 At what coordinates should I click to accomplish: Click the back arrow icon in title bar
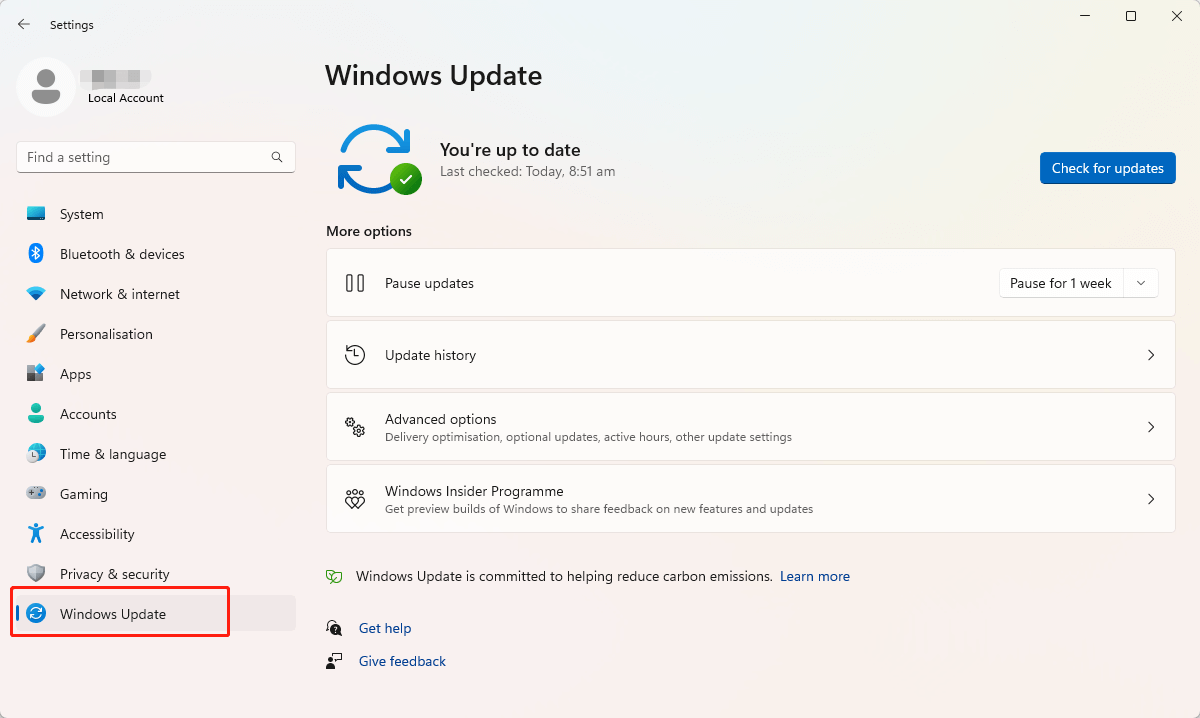coord(24,24)
